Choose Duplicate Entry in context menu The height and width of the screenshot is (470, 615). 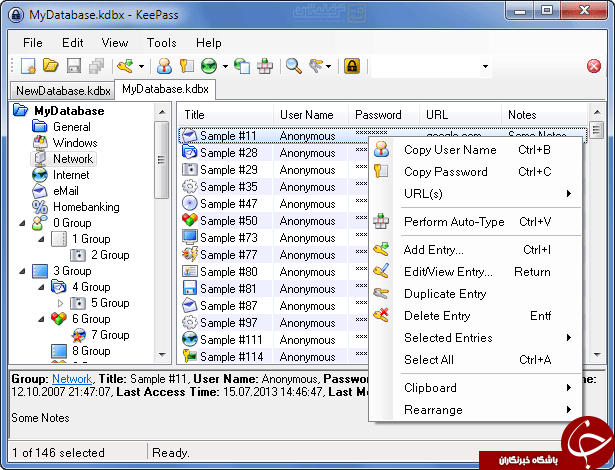(x=475, y=294)
